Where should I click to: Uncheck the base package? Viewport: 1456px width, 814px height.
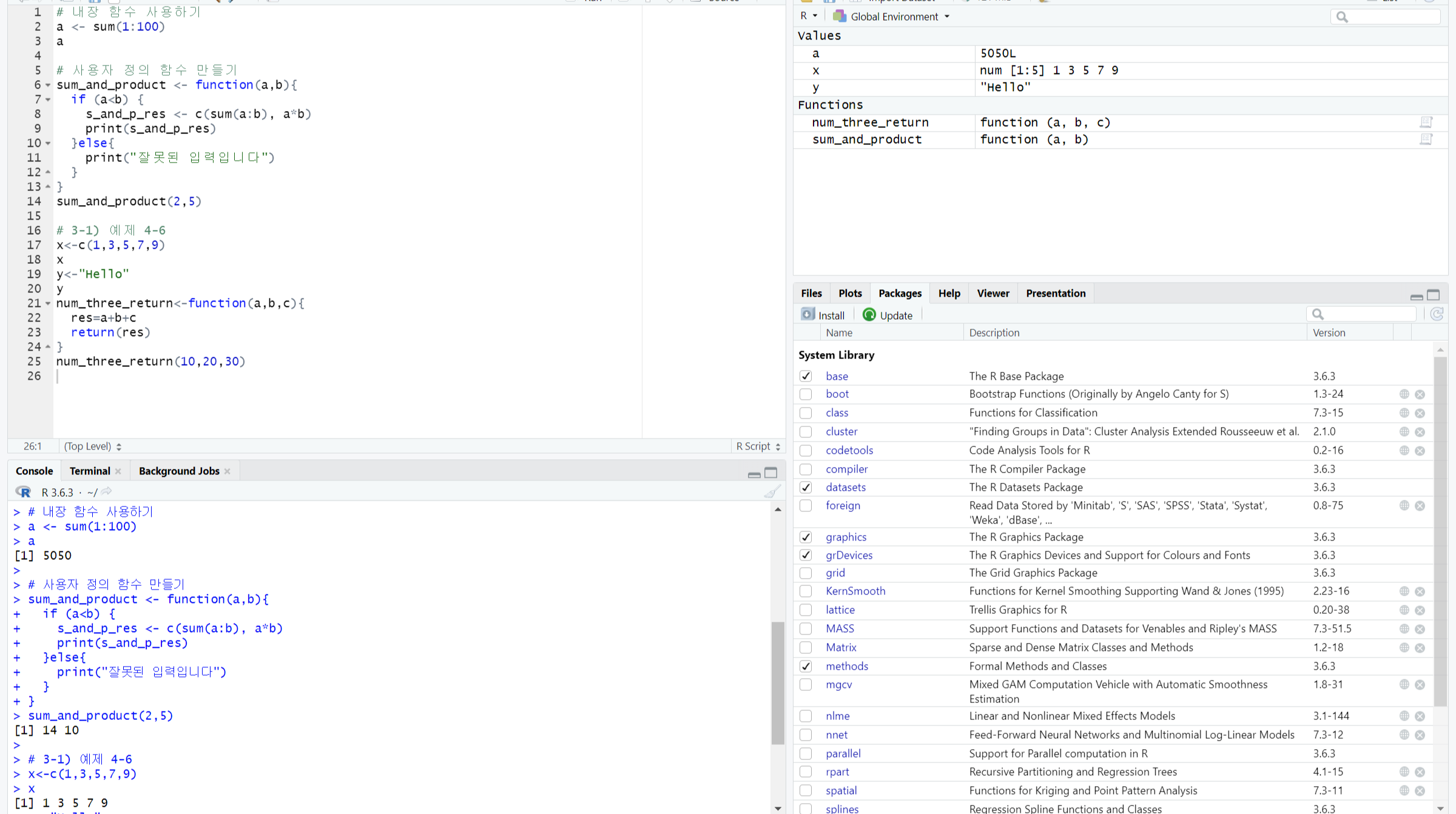click(806, 376)
